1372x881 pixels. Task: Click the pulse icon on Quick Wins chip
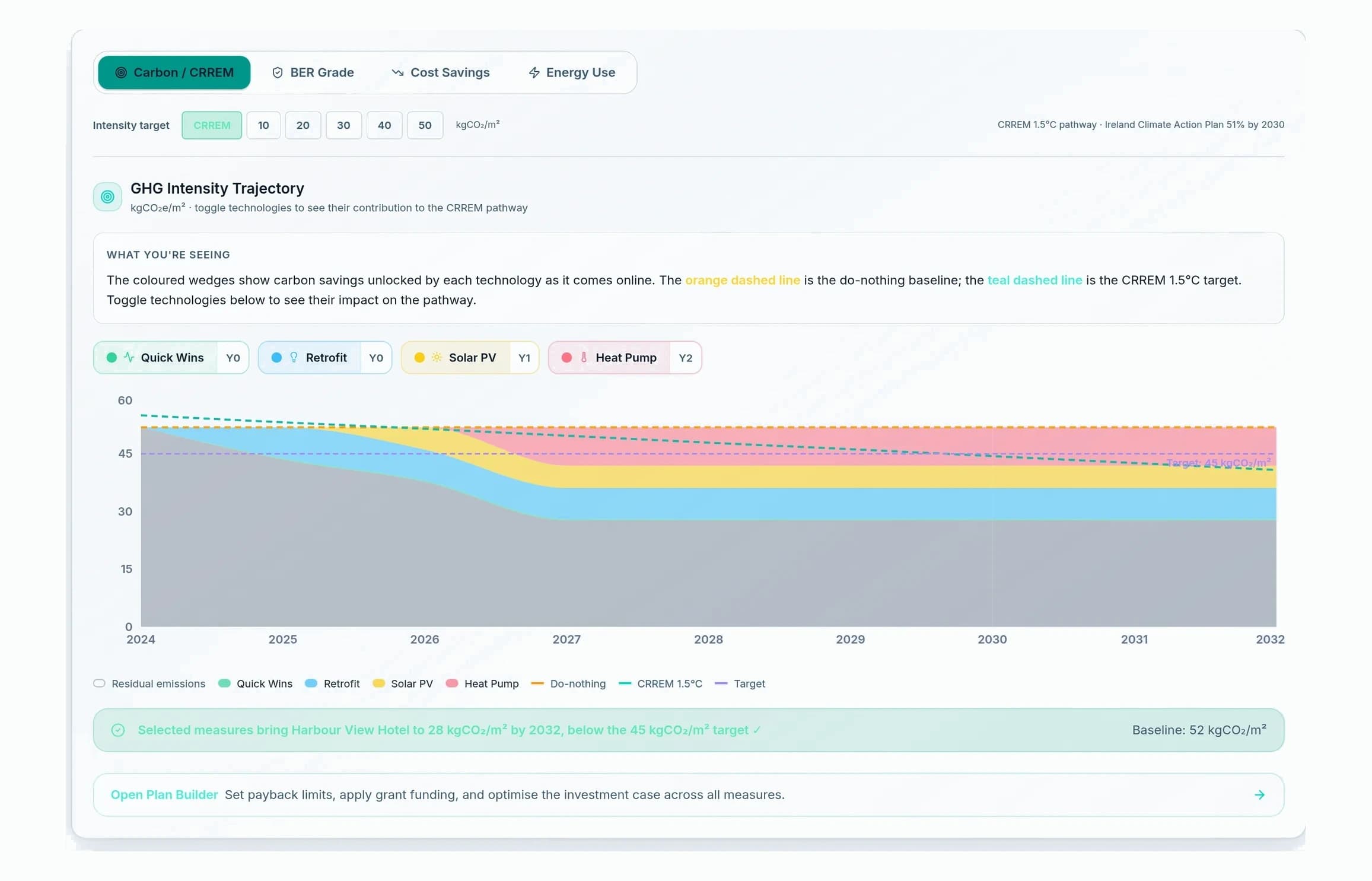(129, 357)
